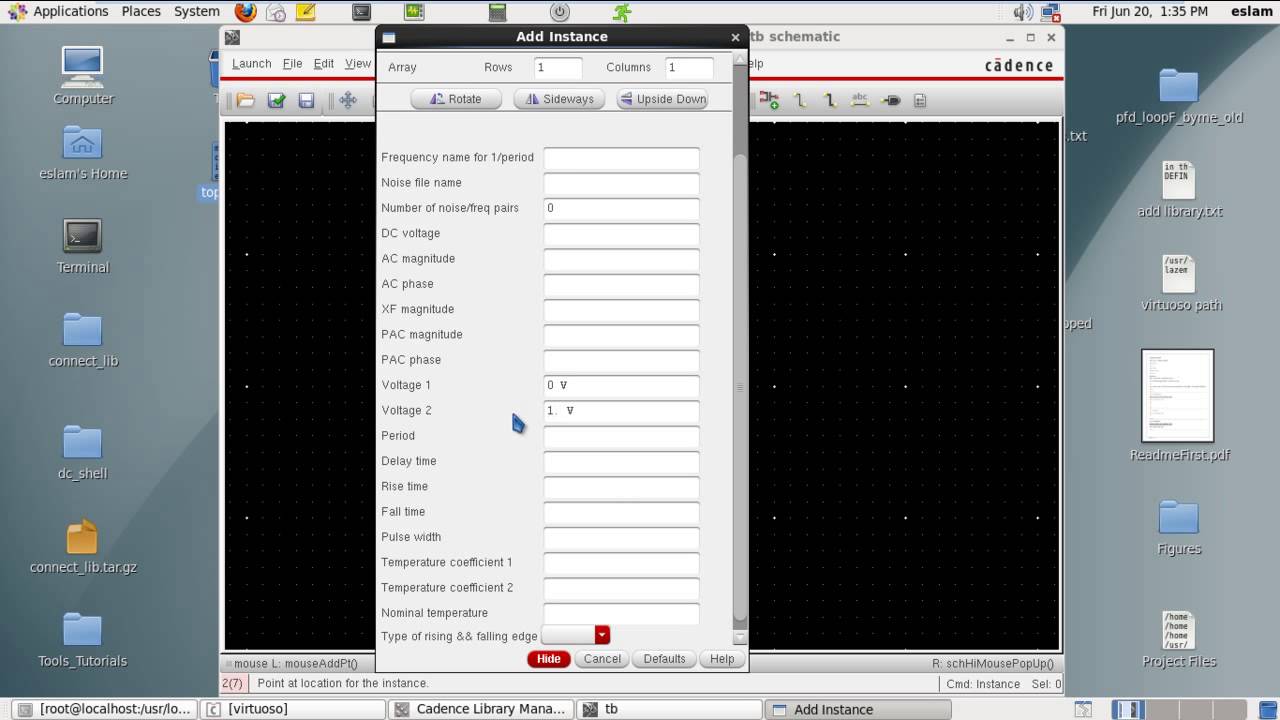Switch to Cadence Library Manager taskbar entry
This screenshot has width=1280, height=720.
click(x=480, y=709)
